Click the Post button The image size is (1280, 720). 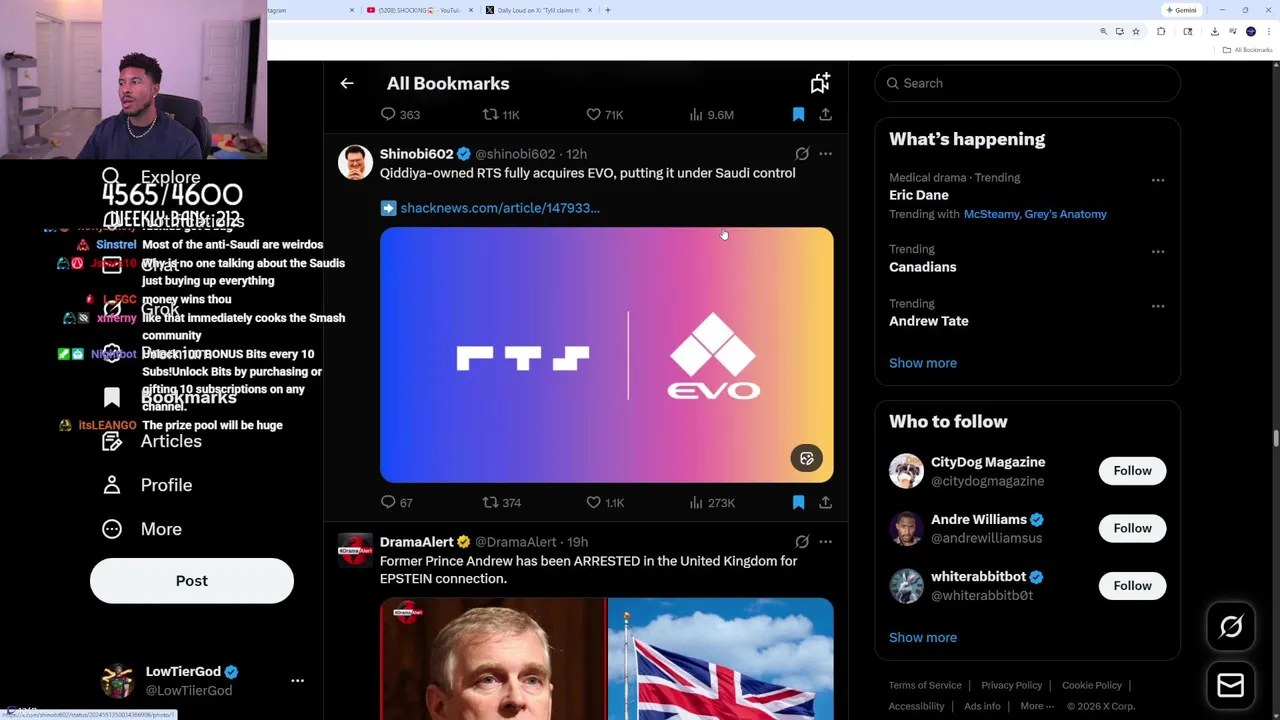point(192,581)
